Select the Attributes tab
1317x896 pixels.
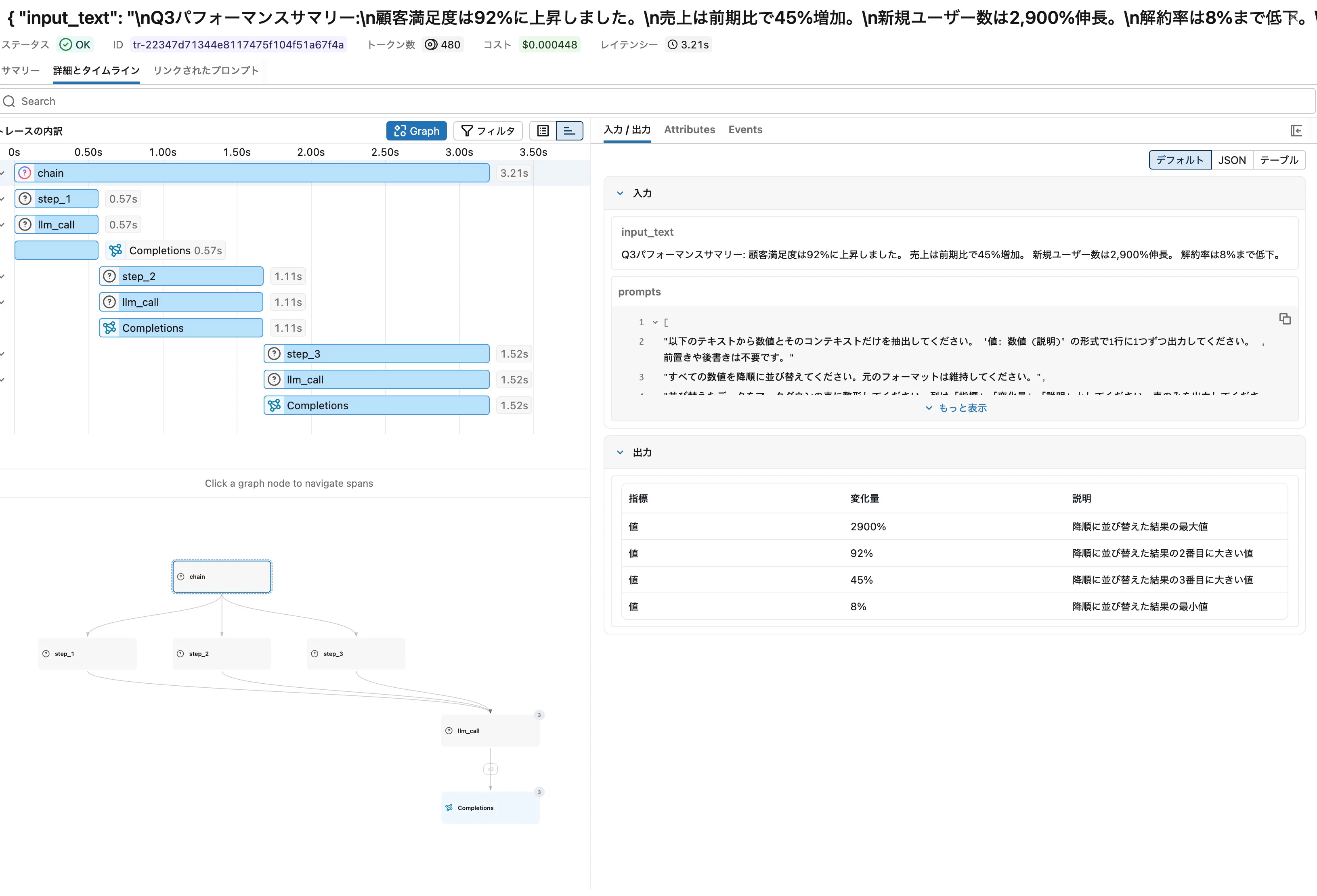click(689, 130)
